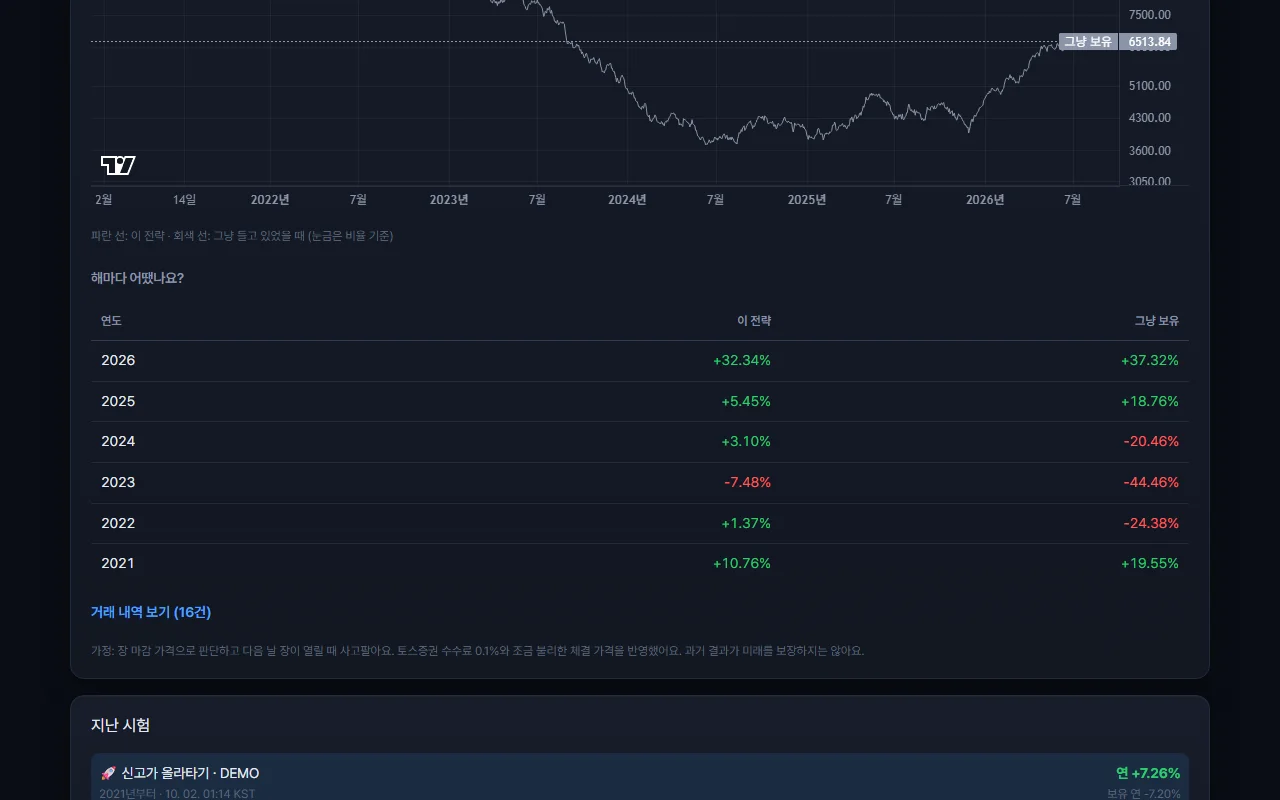Select the -24.38% hold return cell
1280x800 pixels.
[1151, 523]
